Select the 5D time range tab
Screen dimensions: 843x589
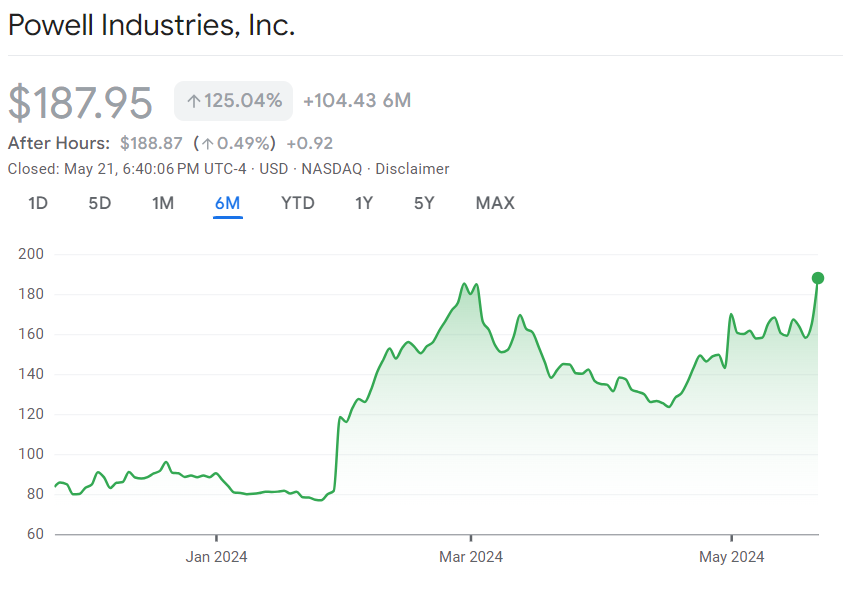click(x=99, y=203)
